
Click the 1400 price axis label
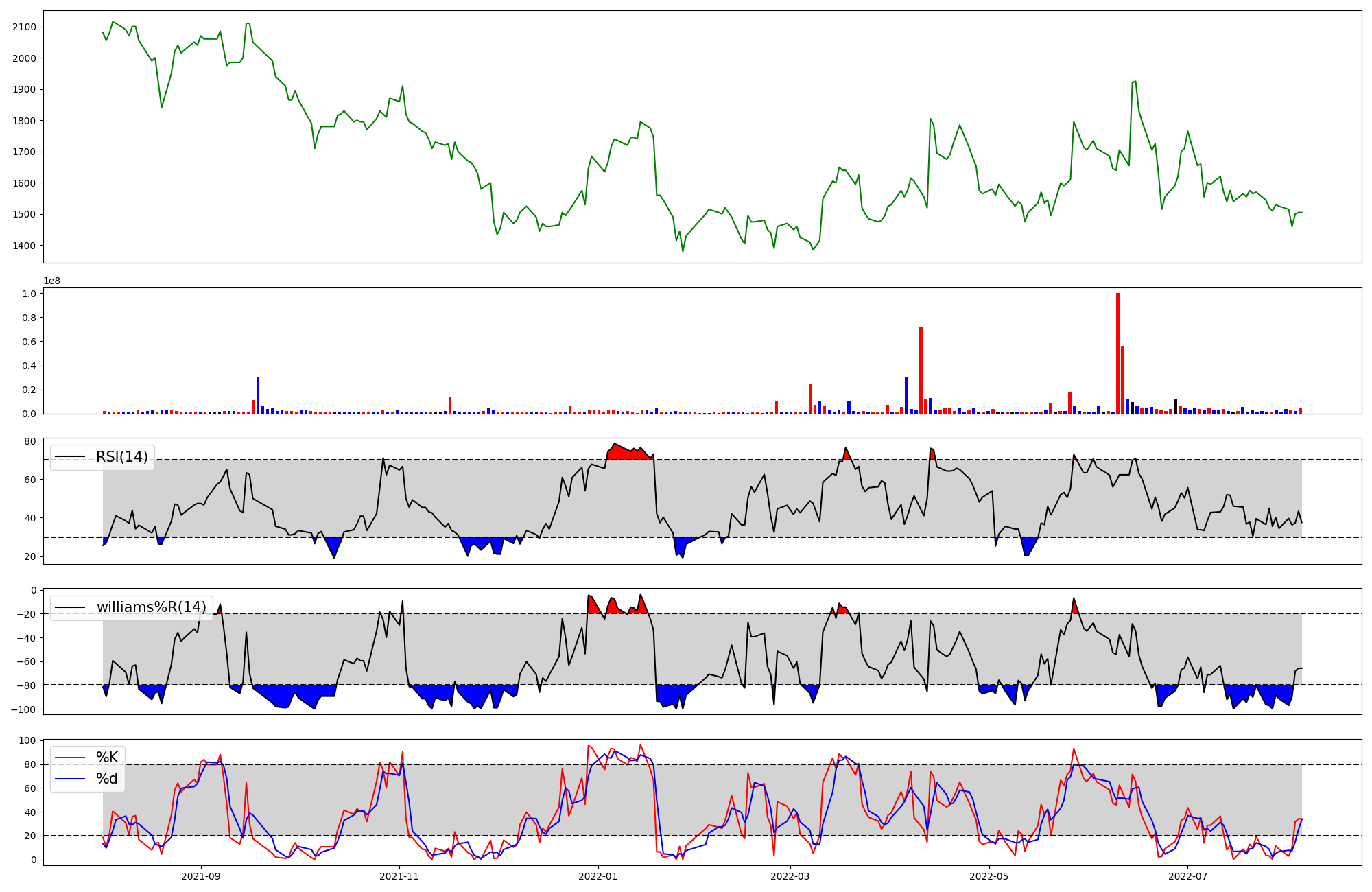pyautogui.click(x=25, y=246)
